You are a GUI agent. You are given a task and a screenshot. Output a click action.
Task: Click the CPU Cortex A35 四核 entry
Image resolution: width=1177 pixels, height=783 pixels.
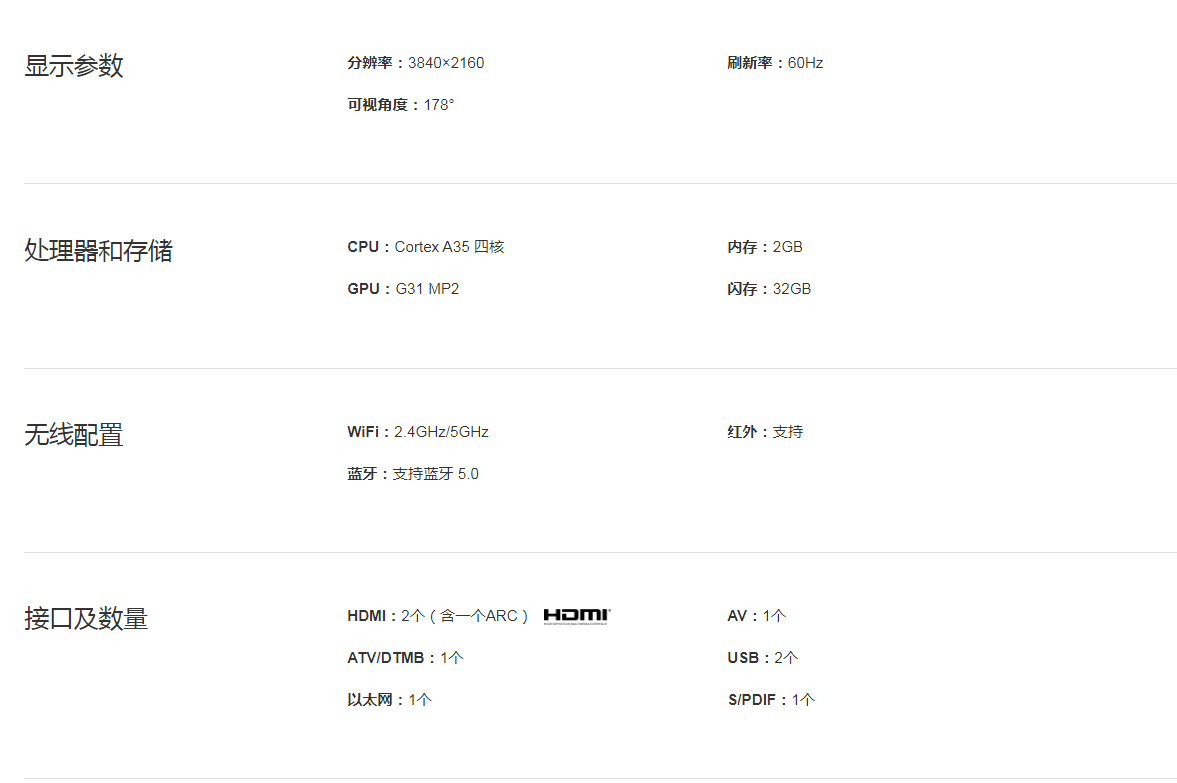[426, 247]
